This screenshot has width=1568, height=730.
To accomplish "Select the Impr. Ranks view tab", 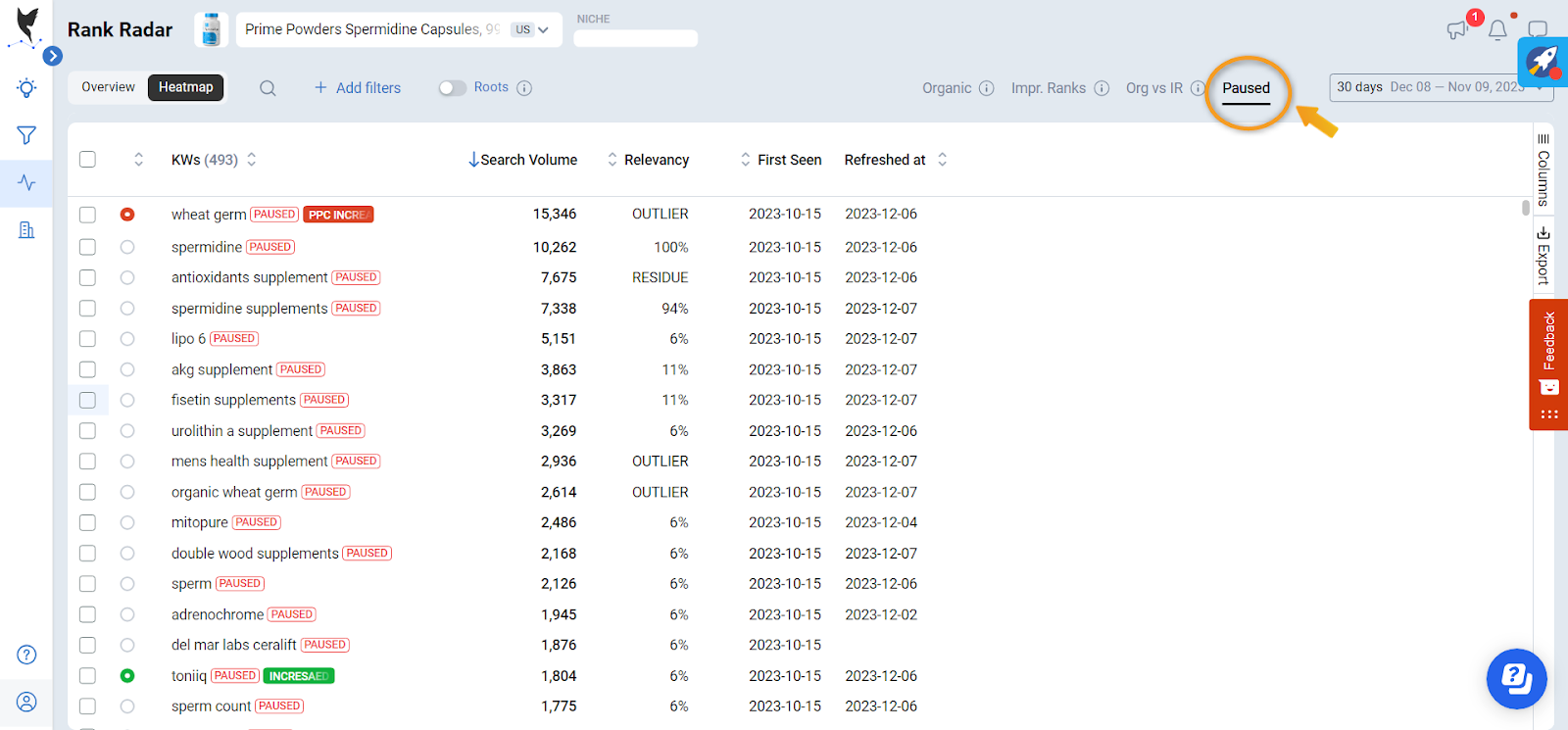I will click(1049, 88).
